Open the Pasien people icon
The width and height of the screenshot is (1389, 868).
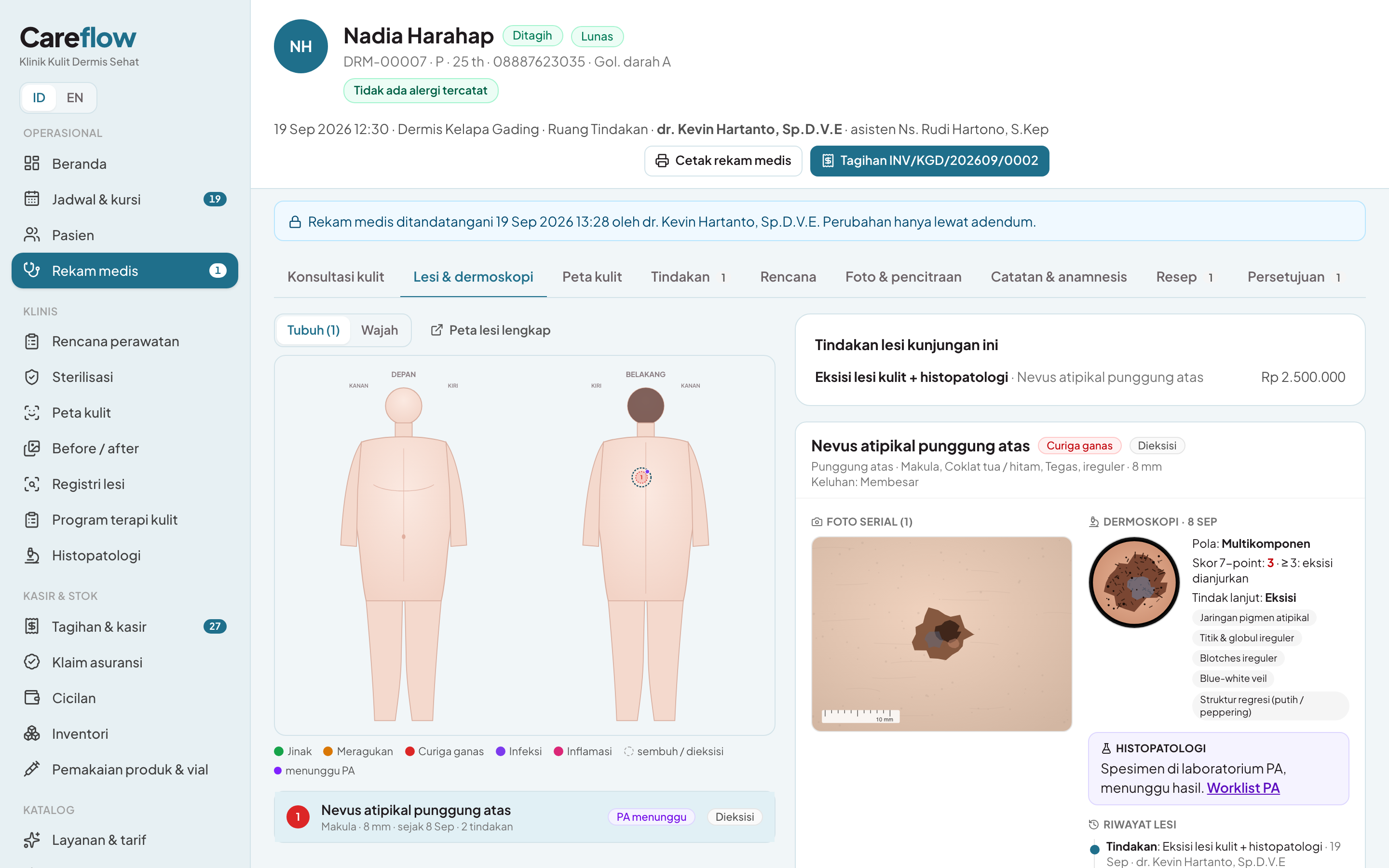[31, 235]
